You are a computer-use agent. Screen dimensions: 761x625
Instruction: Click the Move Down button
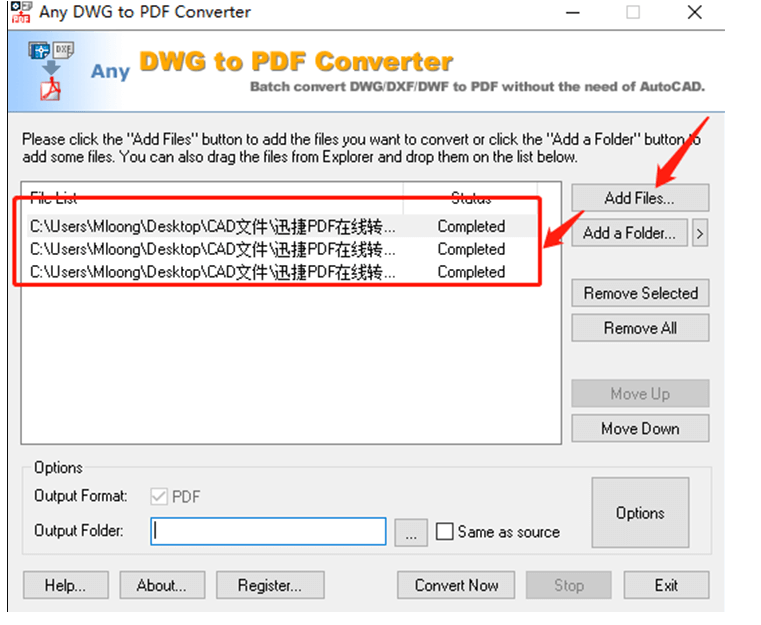[x=640, y=428]
